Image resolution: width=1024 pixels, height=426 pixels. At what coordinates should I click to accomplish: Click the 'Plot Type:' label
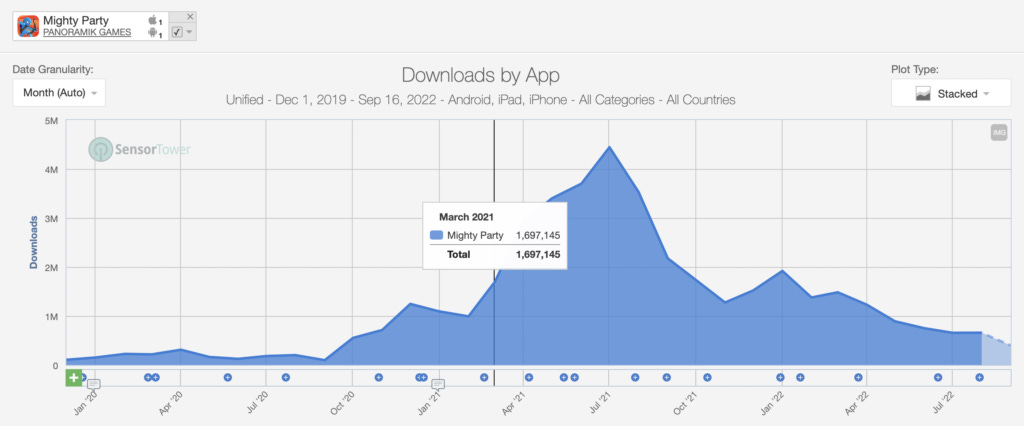(x=915, y=69)
